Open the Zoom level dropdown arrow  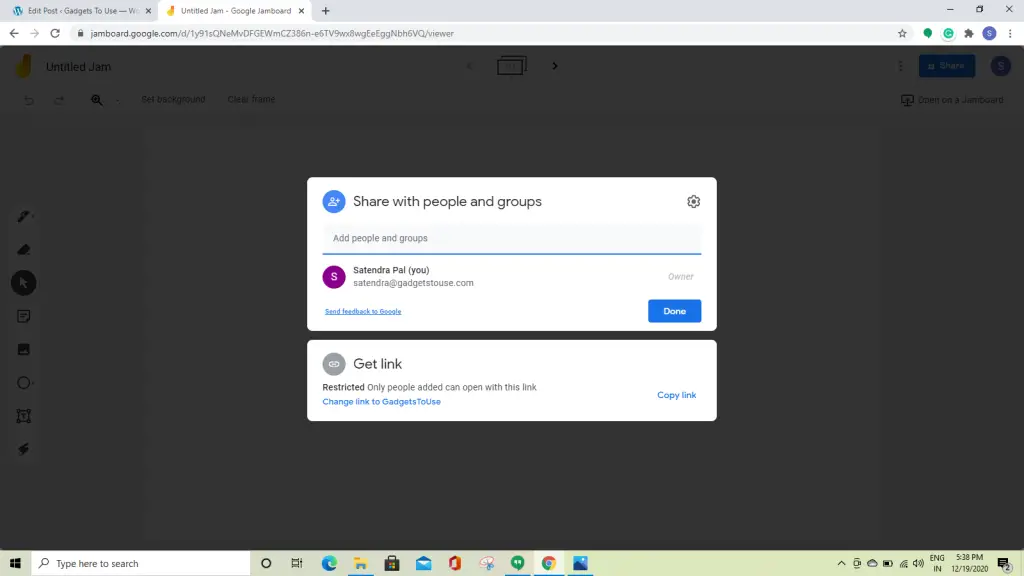point(118,101)
